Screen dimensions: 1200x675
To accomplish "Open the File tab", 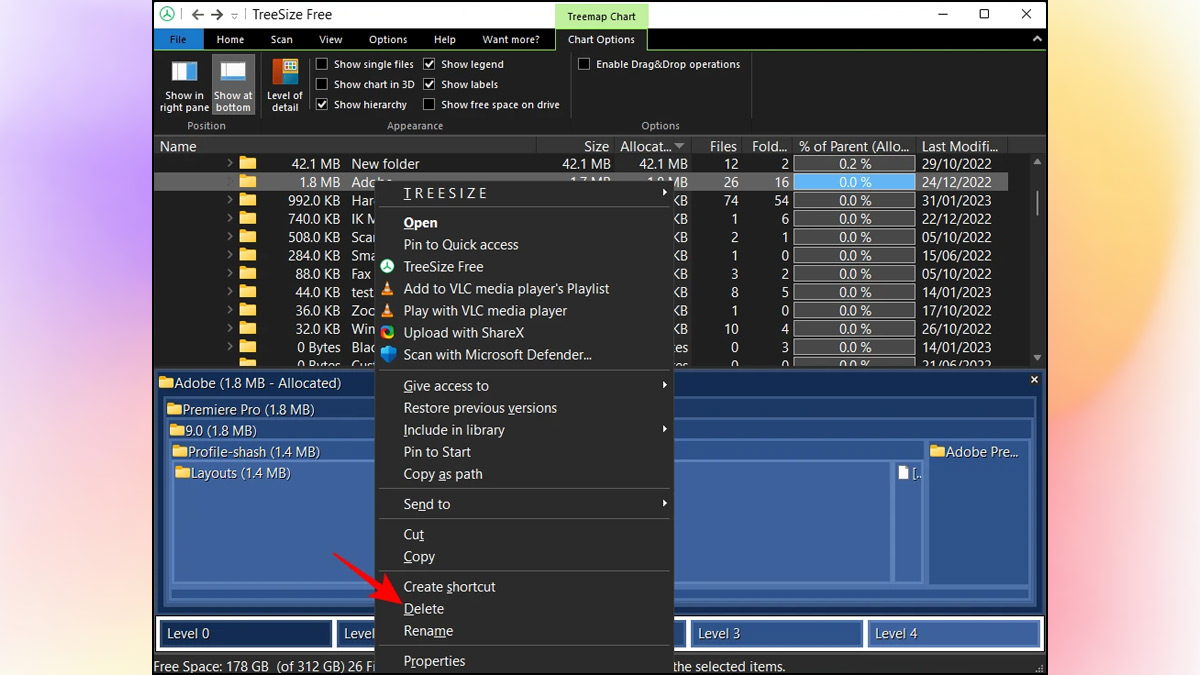I will pos(178,40).
